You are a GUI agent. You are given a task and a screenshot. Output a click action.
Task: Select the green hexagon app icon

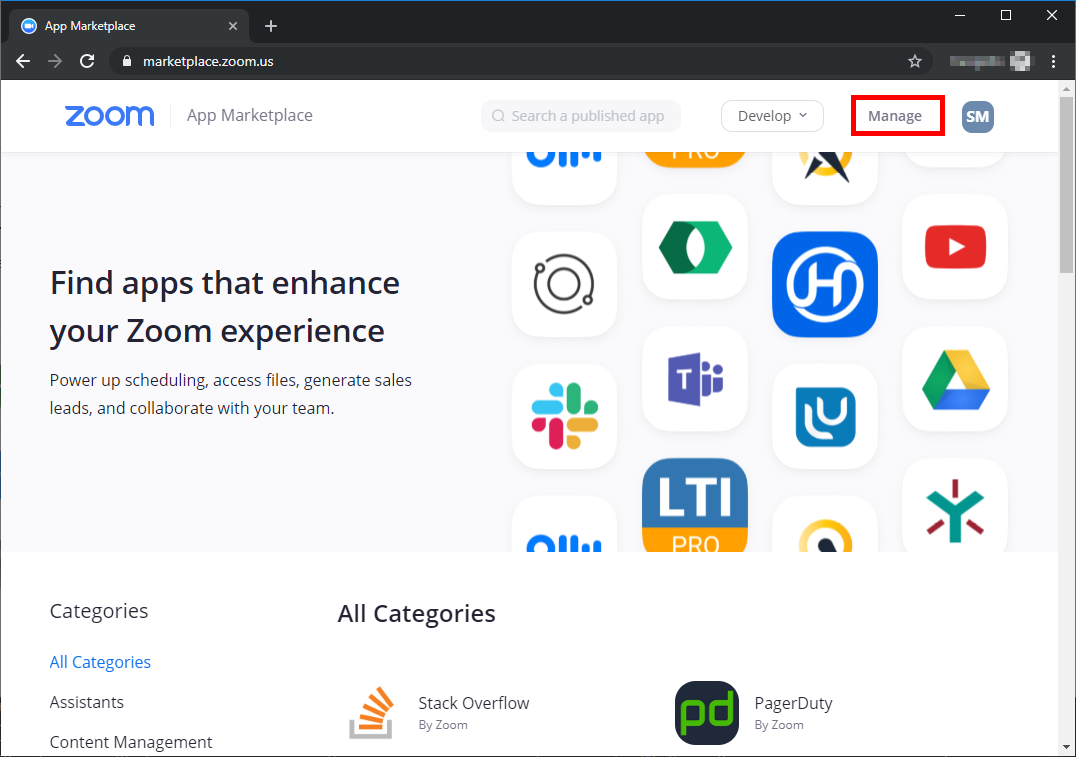click(x=694, y=246)
